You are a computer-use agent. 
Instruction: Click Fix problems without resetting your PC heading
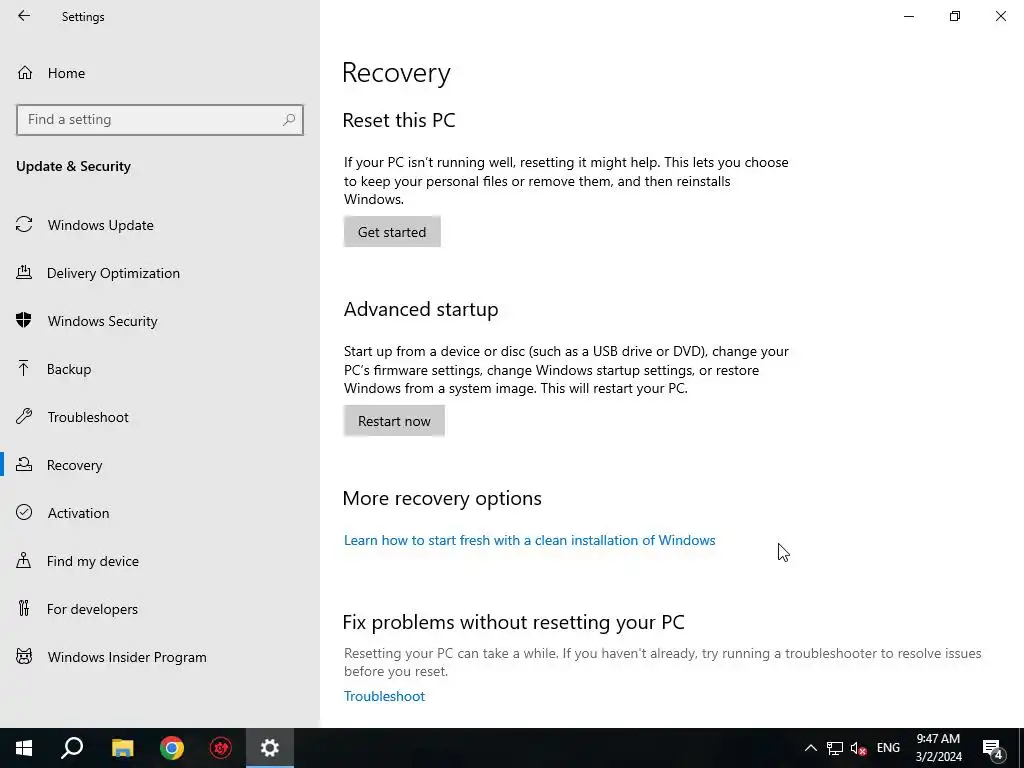[x=513, y=622]
